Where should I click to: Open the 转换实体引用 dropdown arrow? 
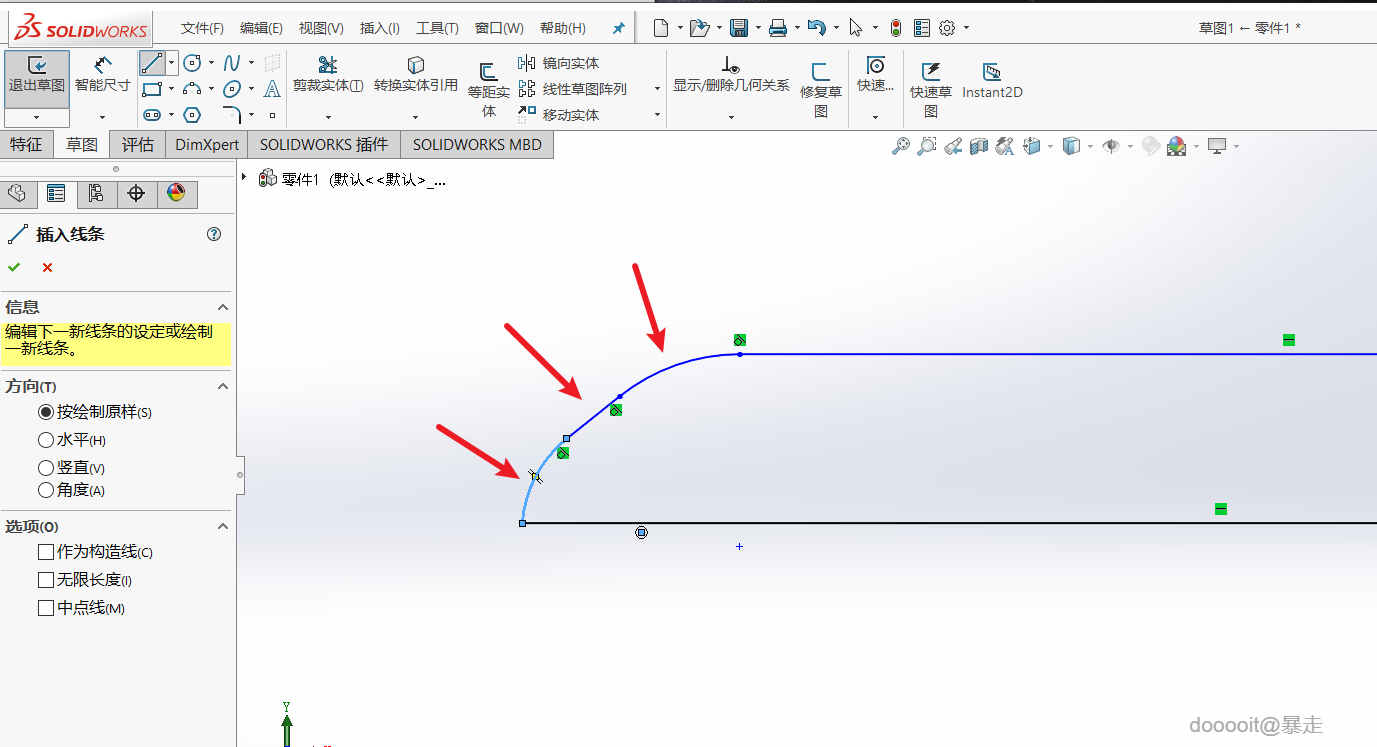(x=415, y=117)
